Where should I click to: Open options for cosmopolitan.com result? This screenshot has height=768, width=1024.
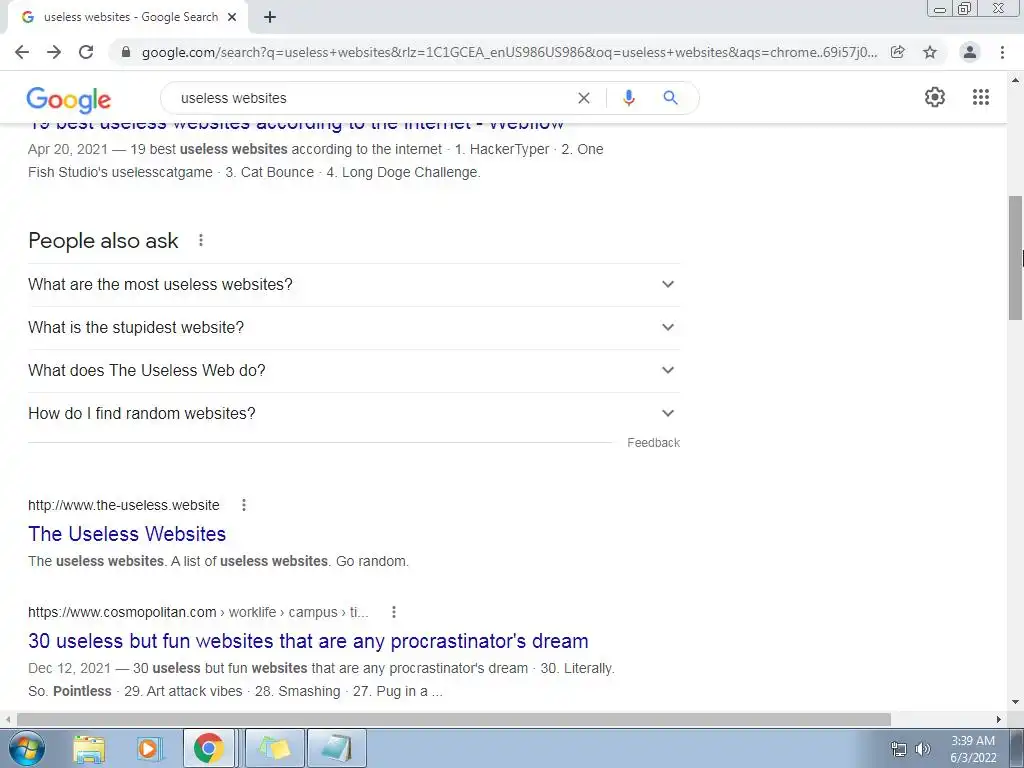pos(394,612)
